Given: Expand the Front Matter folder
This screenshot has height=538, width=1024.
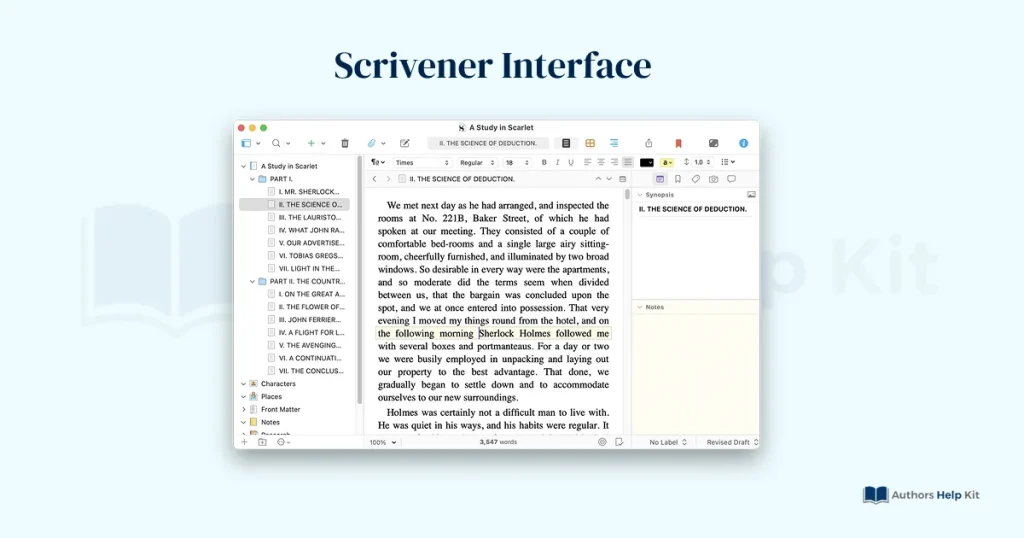Looking at the screenshot, I should [244, 409].
